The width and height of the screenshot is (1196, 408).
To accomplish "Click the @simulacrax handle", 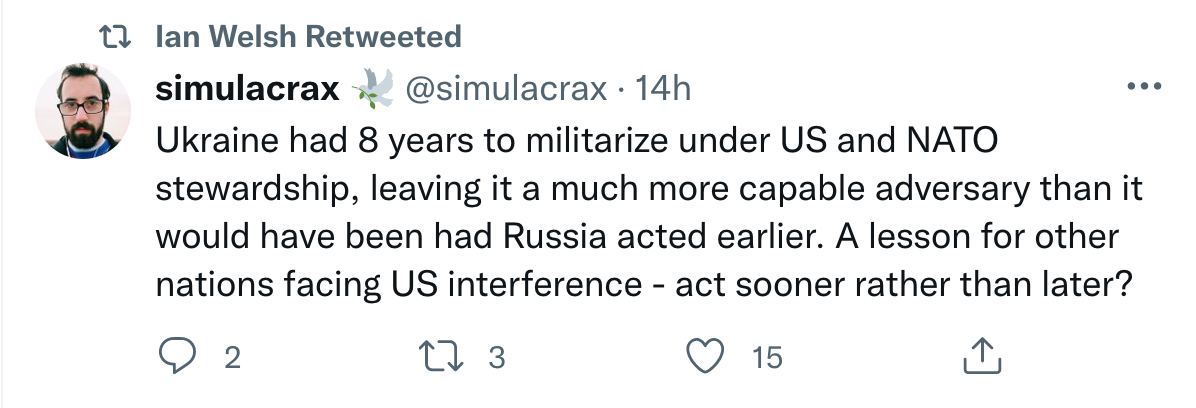I will click(x=505, y=89).
